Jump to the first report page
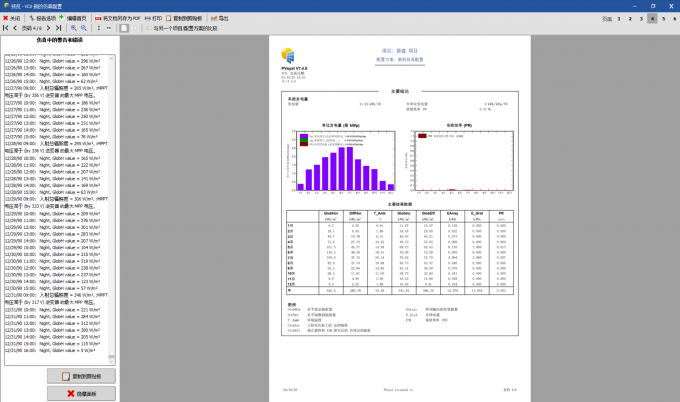Screen dimensions: 680x402 pyautogui.click(x=6, y=28)
